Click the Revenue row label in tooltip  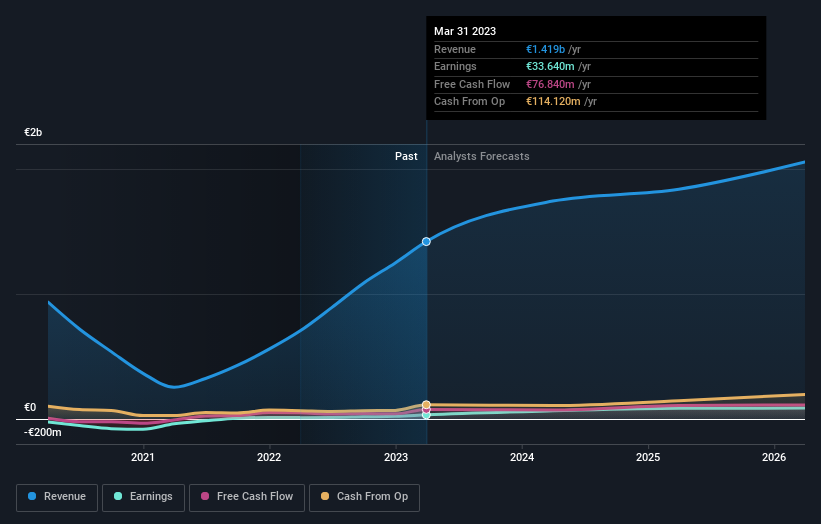click(x=455, y=49)
